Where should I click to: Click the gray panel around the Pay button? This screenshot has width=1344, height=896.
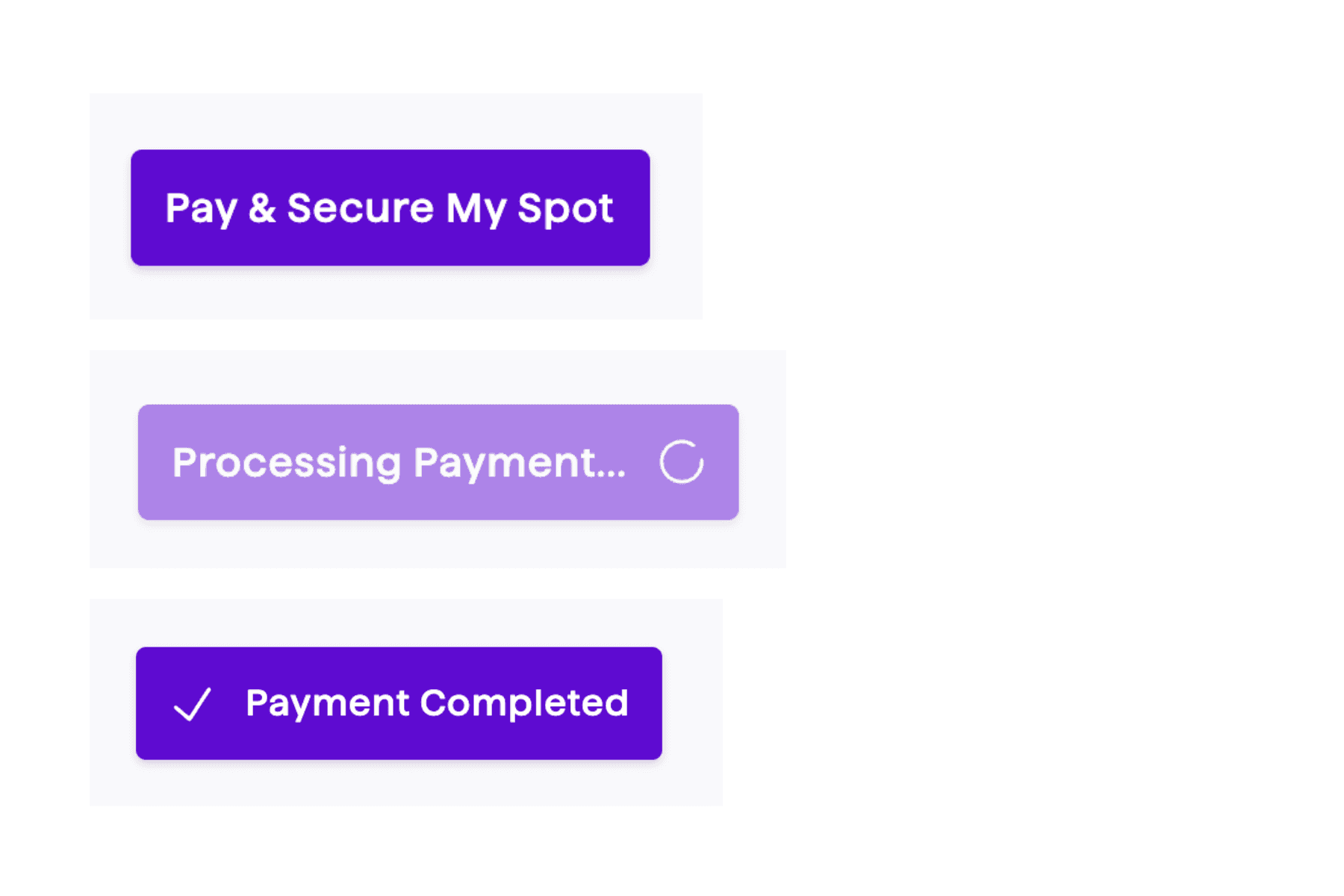point(396,295)
